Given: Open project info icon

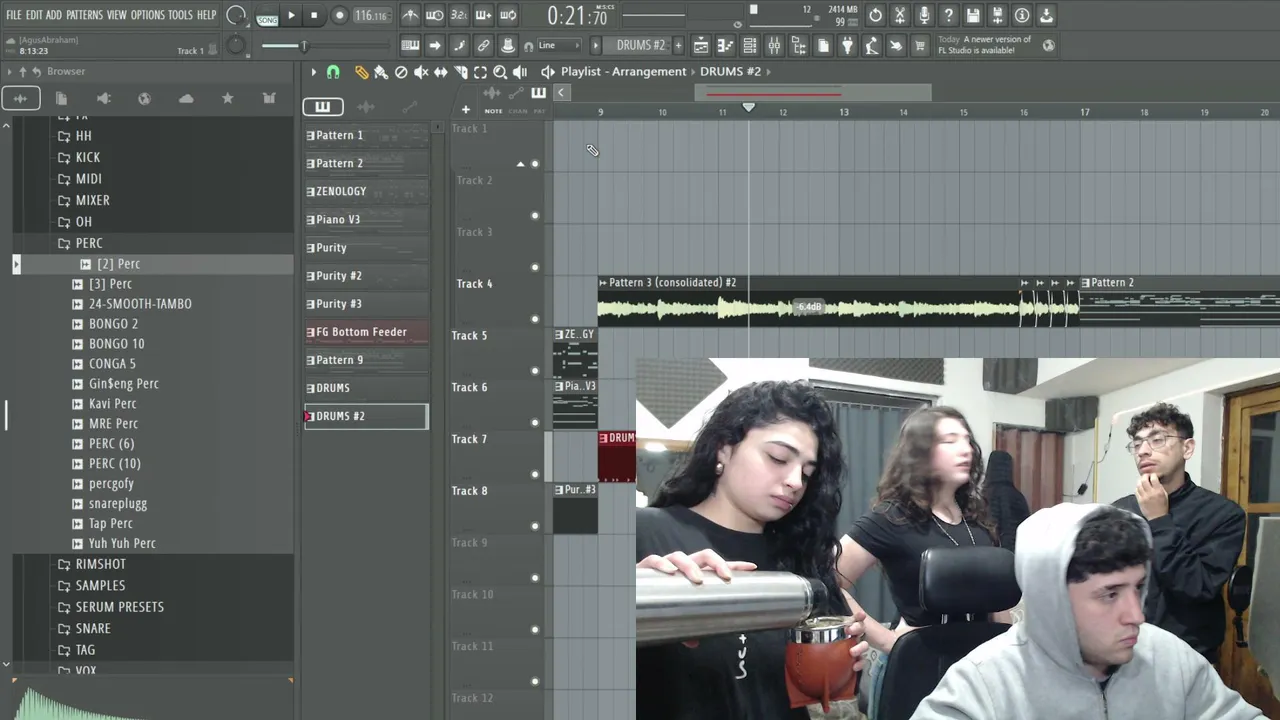Looking at the screenshot, I should pos(1022,15).
